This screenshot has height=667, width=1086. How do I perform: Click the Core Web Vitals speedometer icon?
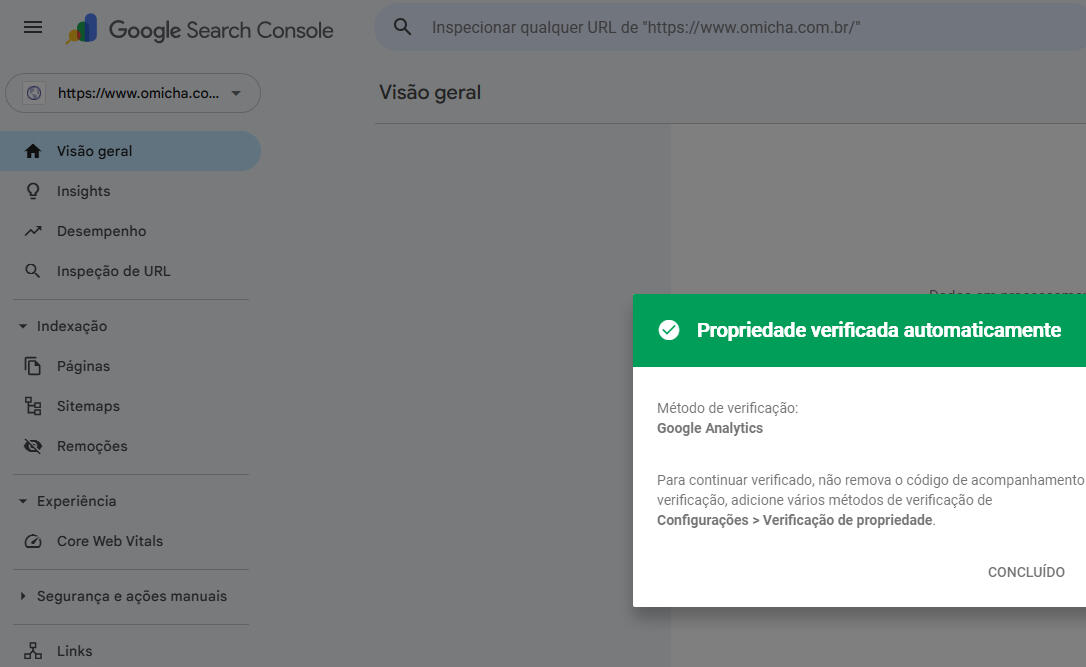tap(34, 541)
